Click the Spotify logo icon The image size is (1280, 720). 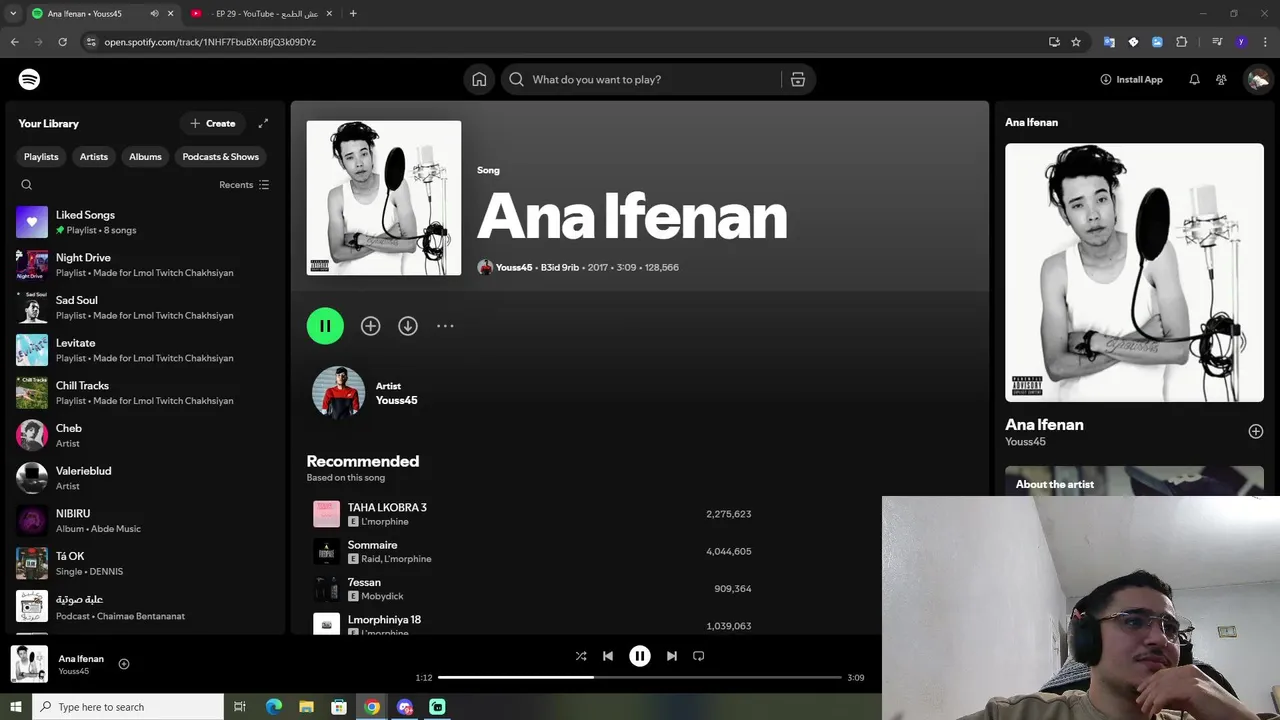tap(29, 79)
